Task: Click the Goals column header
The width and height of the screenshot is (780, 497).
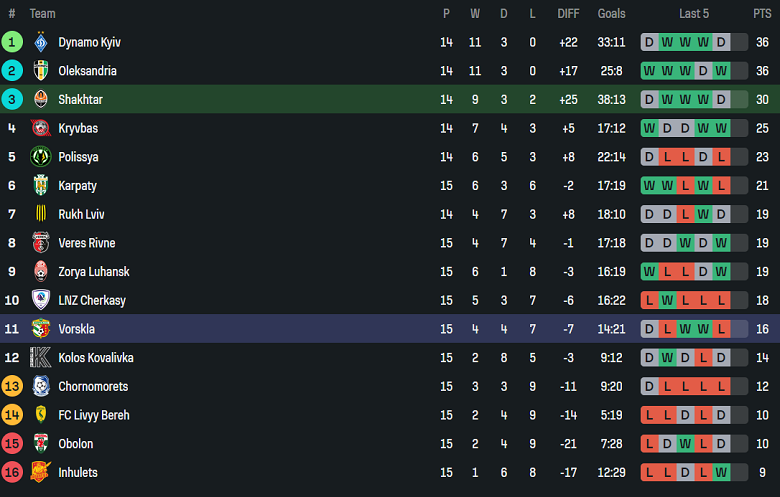Action: click(x=611, y=14)
